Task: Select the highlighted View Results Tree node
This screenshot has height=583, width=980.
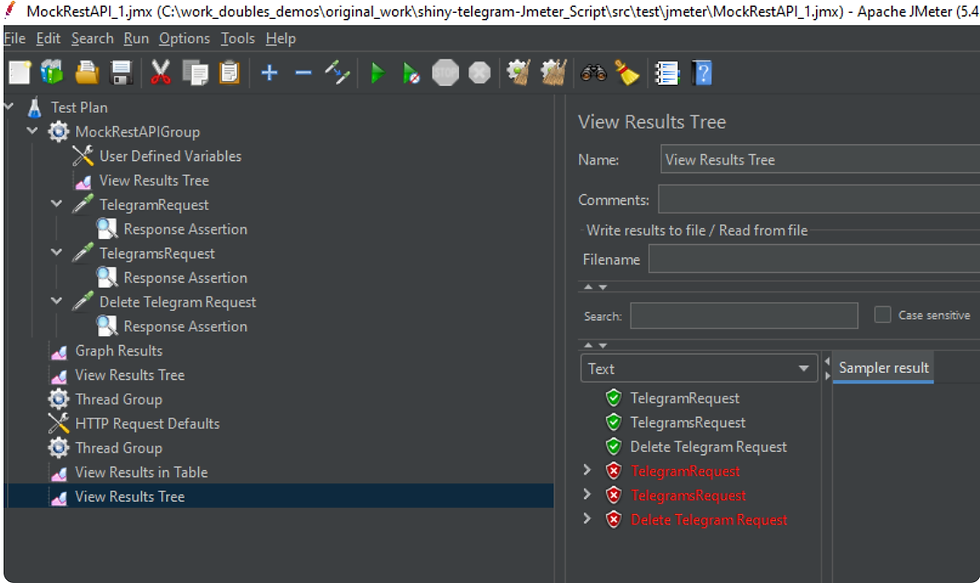Action: tap(129, 497)
